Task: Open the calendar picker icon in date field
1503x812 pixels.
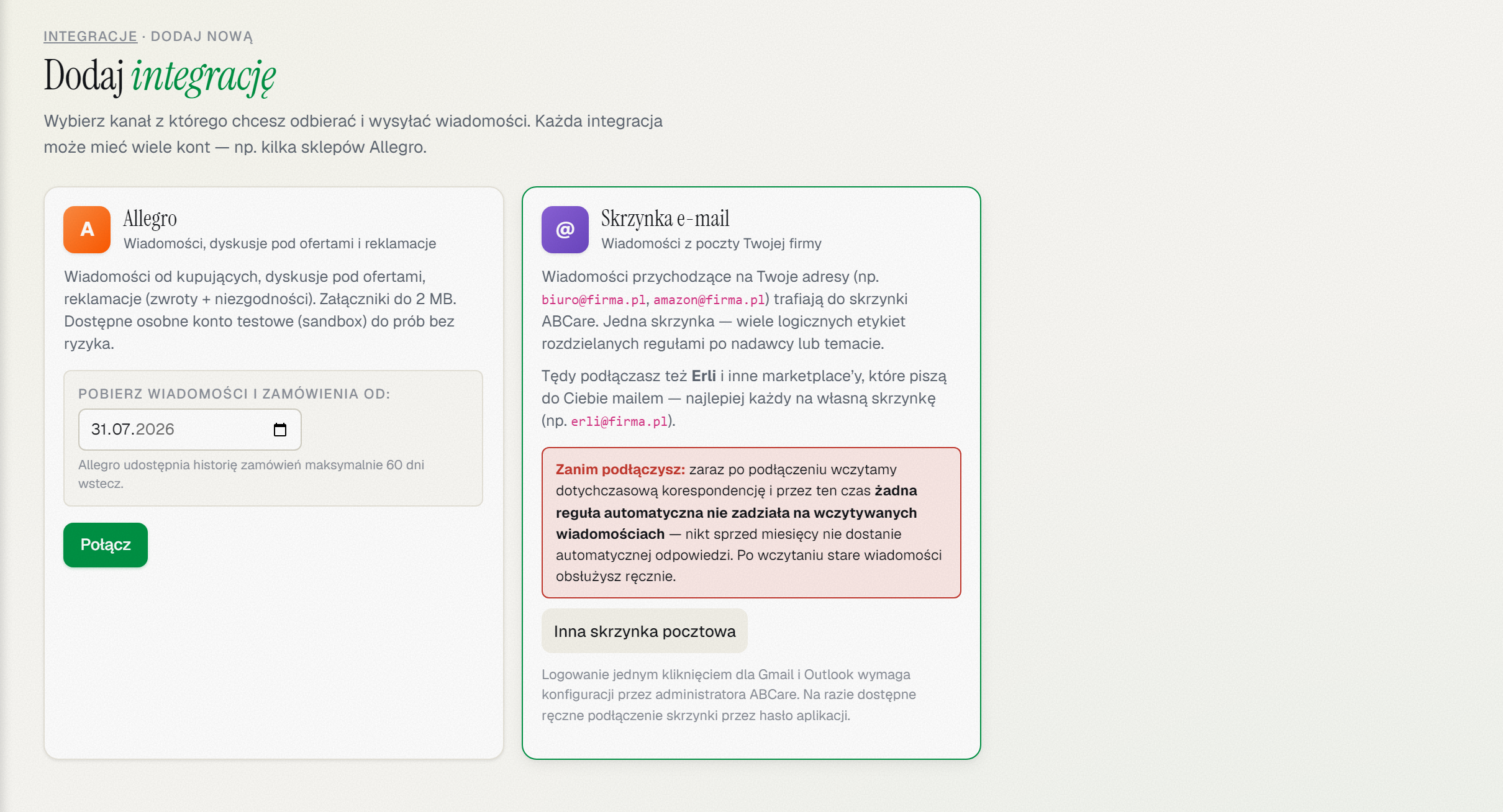Action: [280, 430]
